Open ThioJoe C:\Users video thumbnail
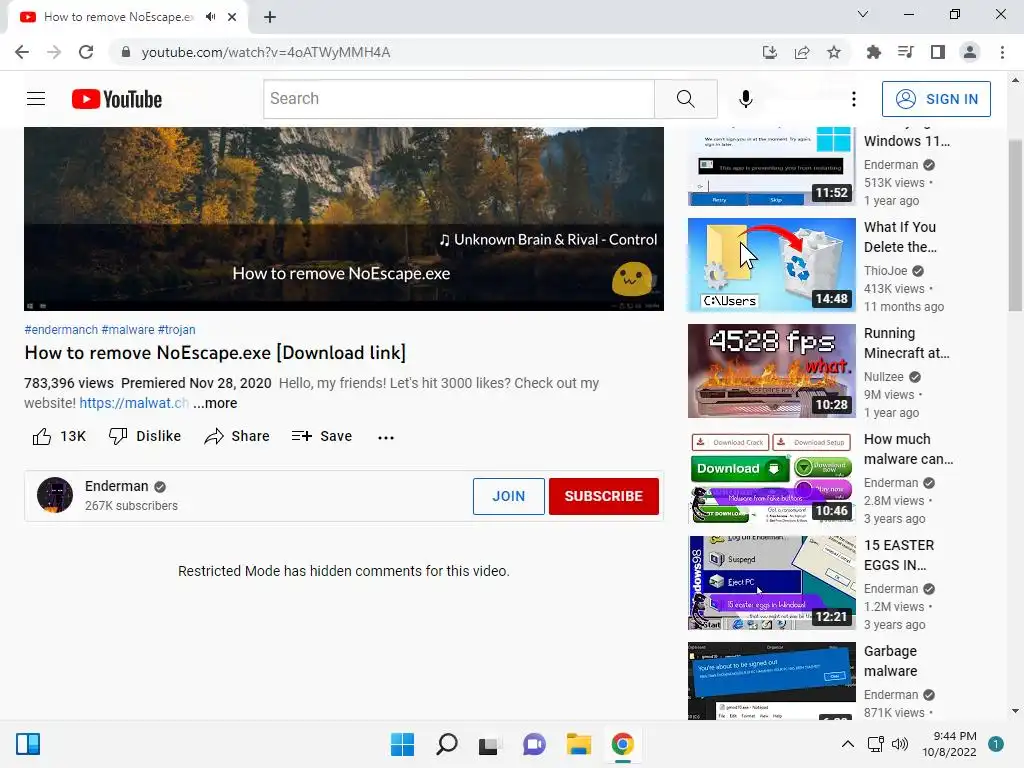1024x768 pixels. 771,264
